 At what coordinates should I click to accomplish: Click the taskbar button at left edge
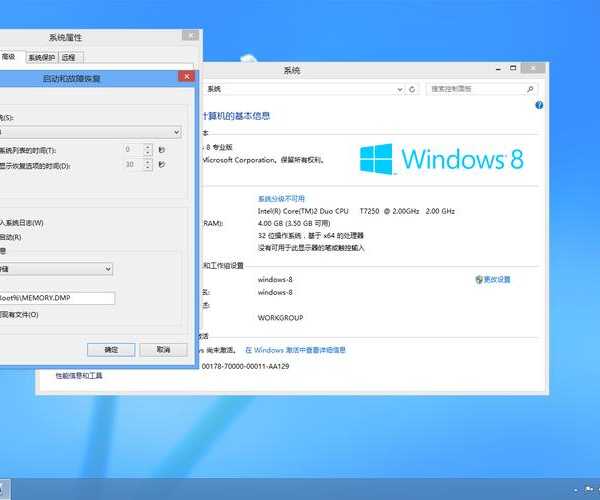[x=3, y=489]
